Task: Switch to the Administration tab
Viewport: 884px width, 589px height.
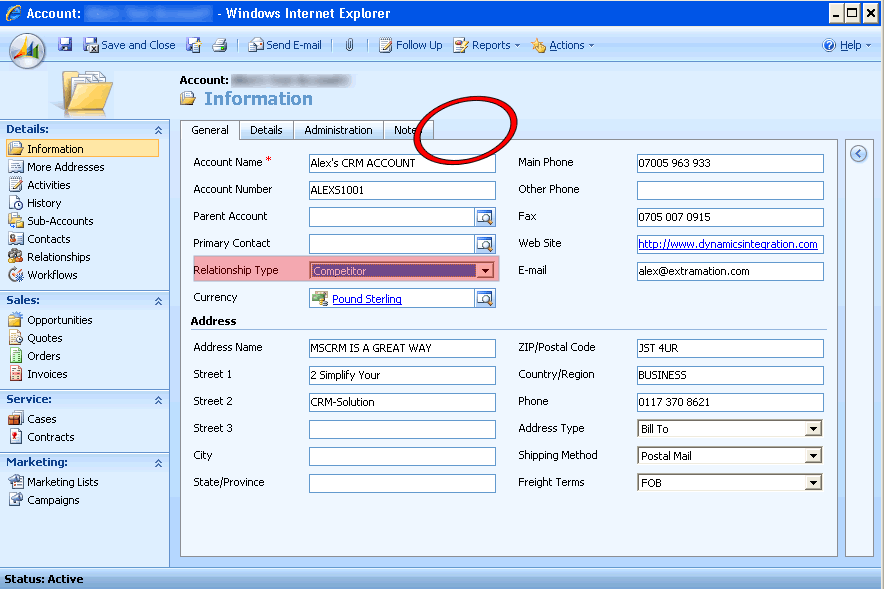Action: [338, 130]
